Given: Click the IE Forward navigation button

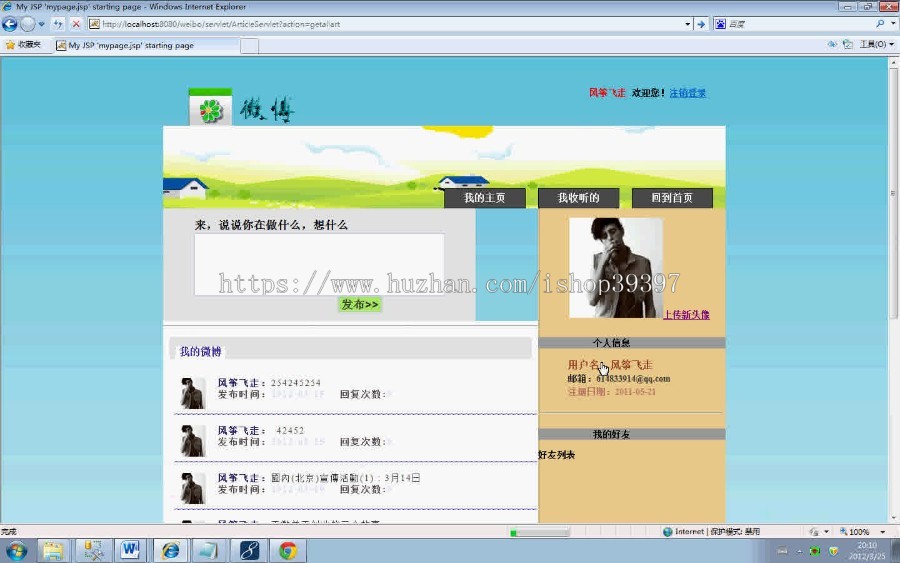Looking at the screenshot, I should pyautogui.click(x=28, y=24).
